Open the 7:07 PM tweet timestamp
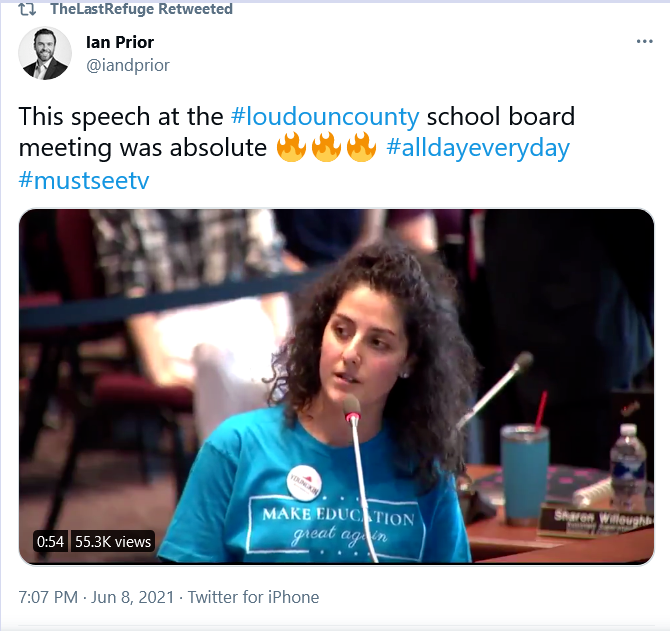The width and height of the screenshot is (670, 631). click(48, 597)
